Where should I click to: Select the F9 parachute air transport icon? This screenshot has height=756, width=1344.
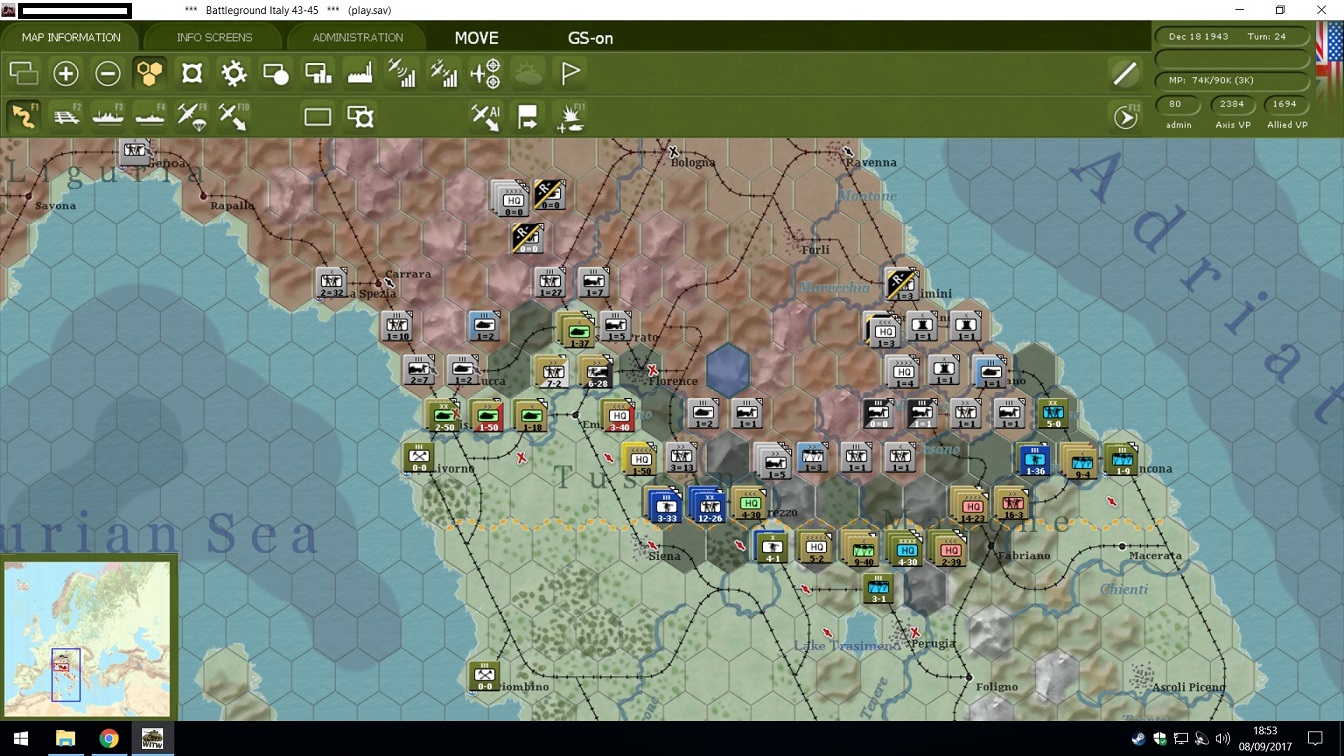[x=192, y=116]
